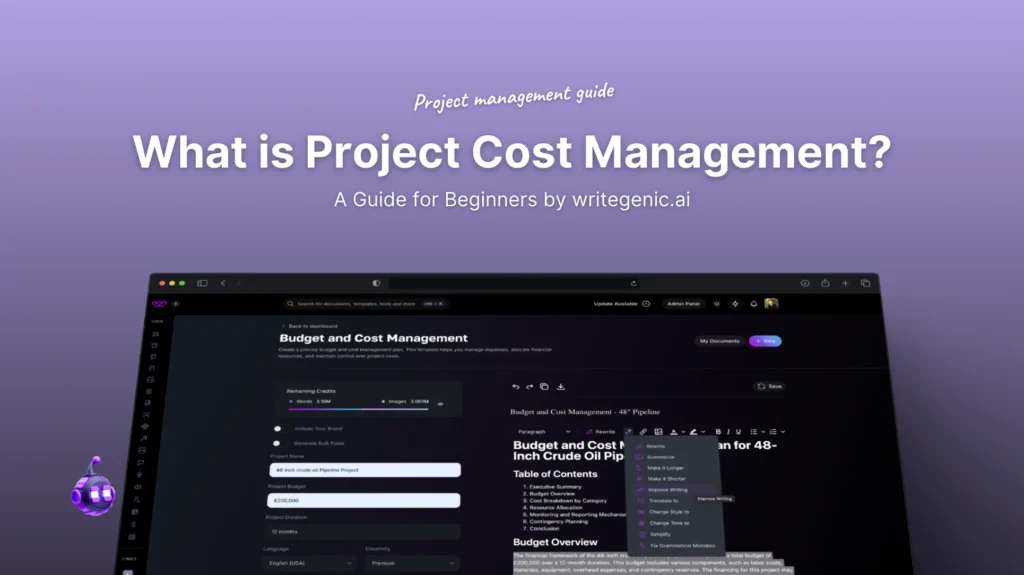The image size is (1024, 575).
Task: Open the Admin Panel
Action: point(684,304)
